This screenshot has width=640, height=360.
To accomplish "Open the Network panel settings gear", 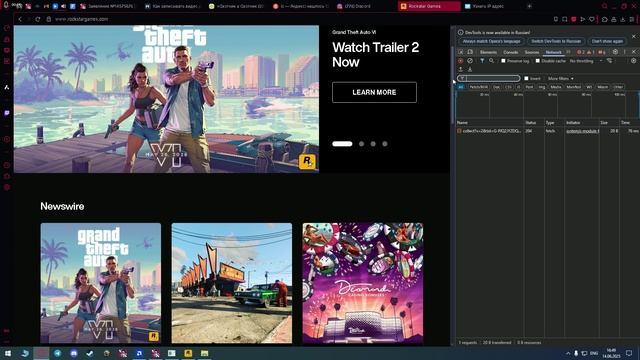I will [633, 61].
